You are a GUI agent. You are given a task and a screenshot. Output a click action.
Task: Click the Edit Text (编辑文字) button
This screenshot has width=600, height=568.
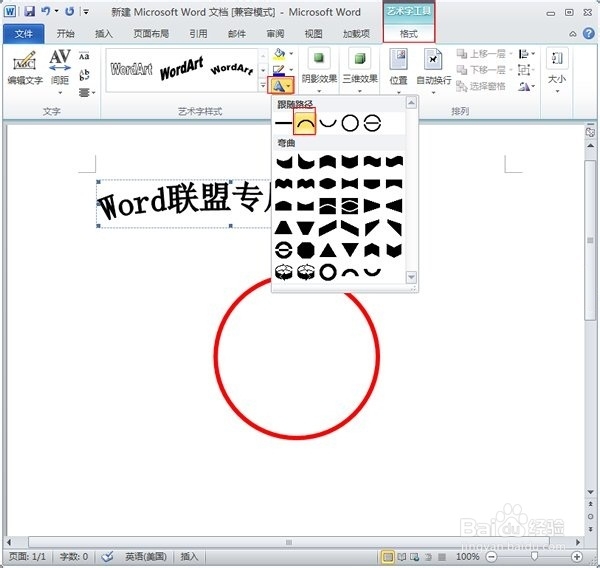[x=25, y=67]
